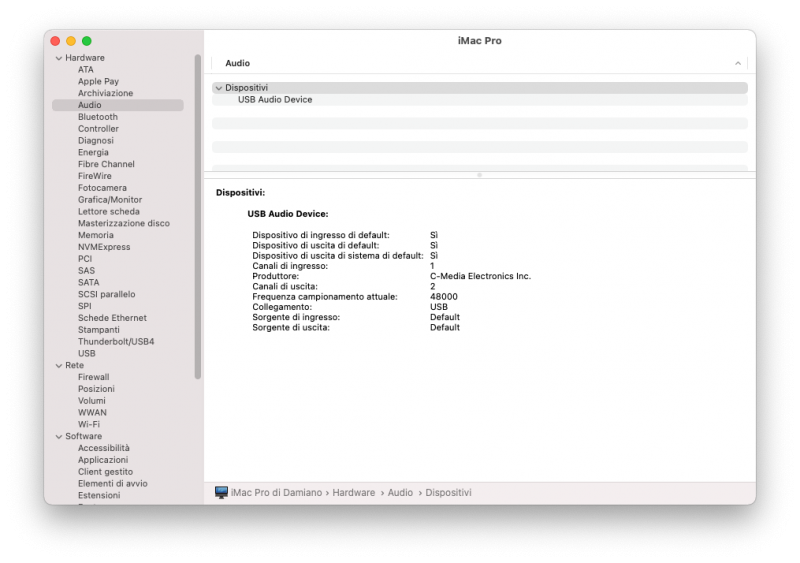Click the C-Media Electronics Inc. value
Viewport: 800px width, 563px height.
pyautogui.click(x=481, y=276)
